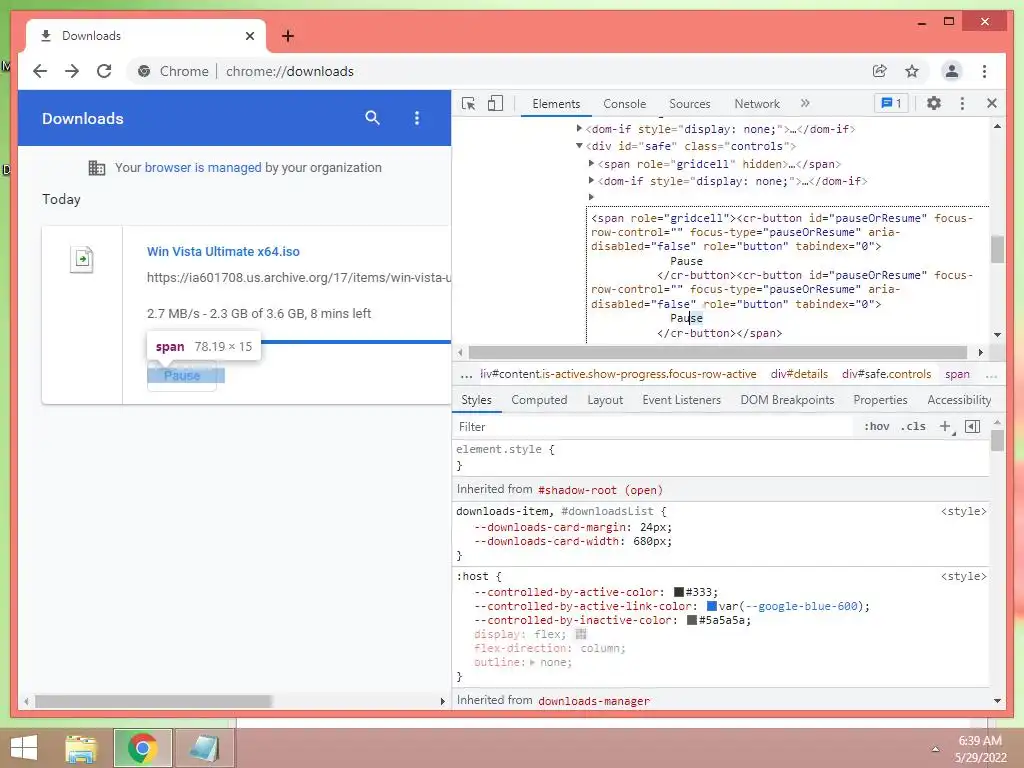Pause the Win Vista download

tap(182, 376)
